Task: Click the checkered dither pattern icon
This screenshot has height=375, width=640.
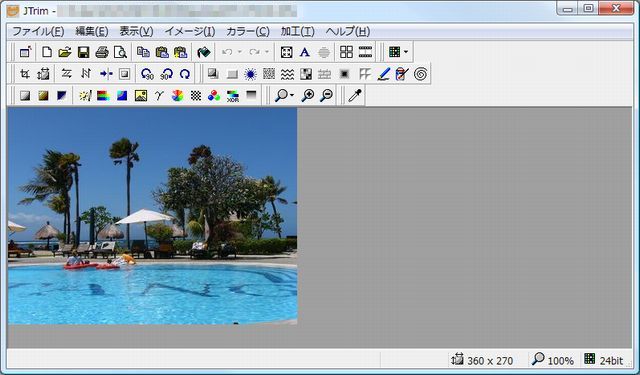Action: [x=196, y=95]
